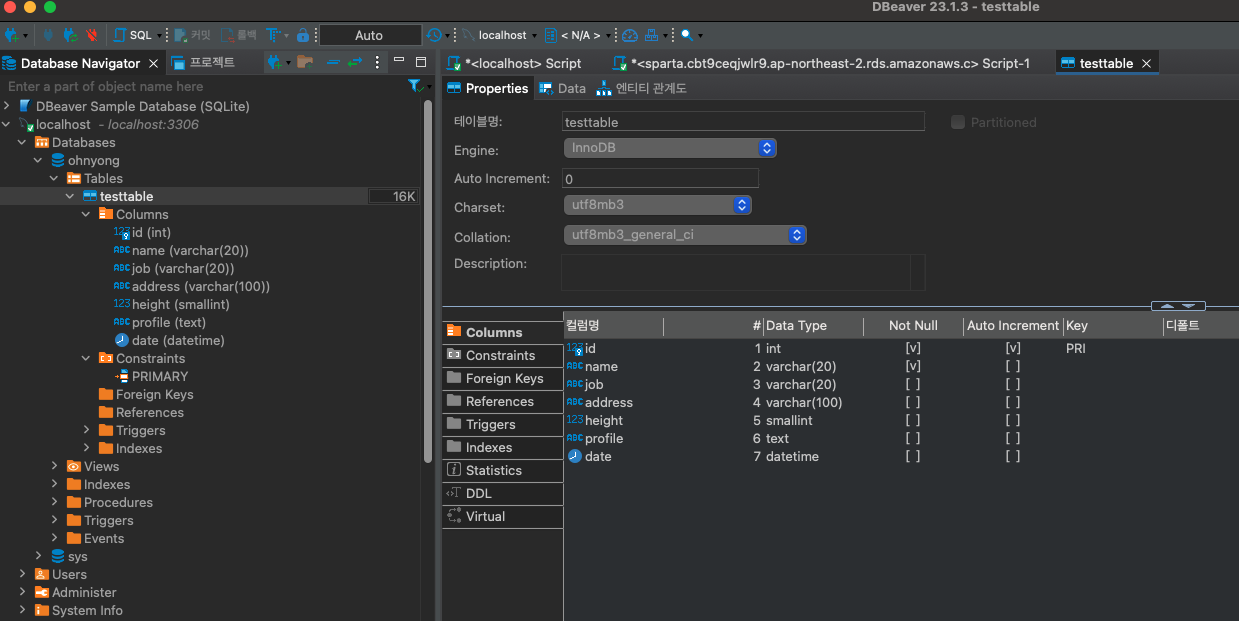Toggle Auto Increment for the address column
This screenshot has height=621, width=1239.
(1012, 403)
